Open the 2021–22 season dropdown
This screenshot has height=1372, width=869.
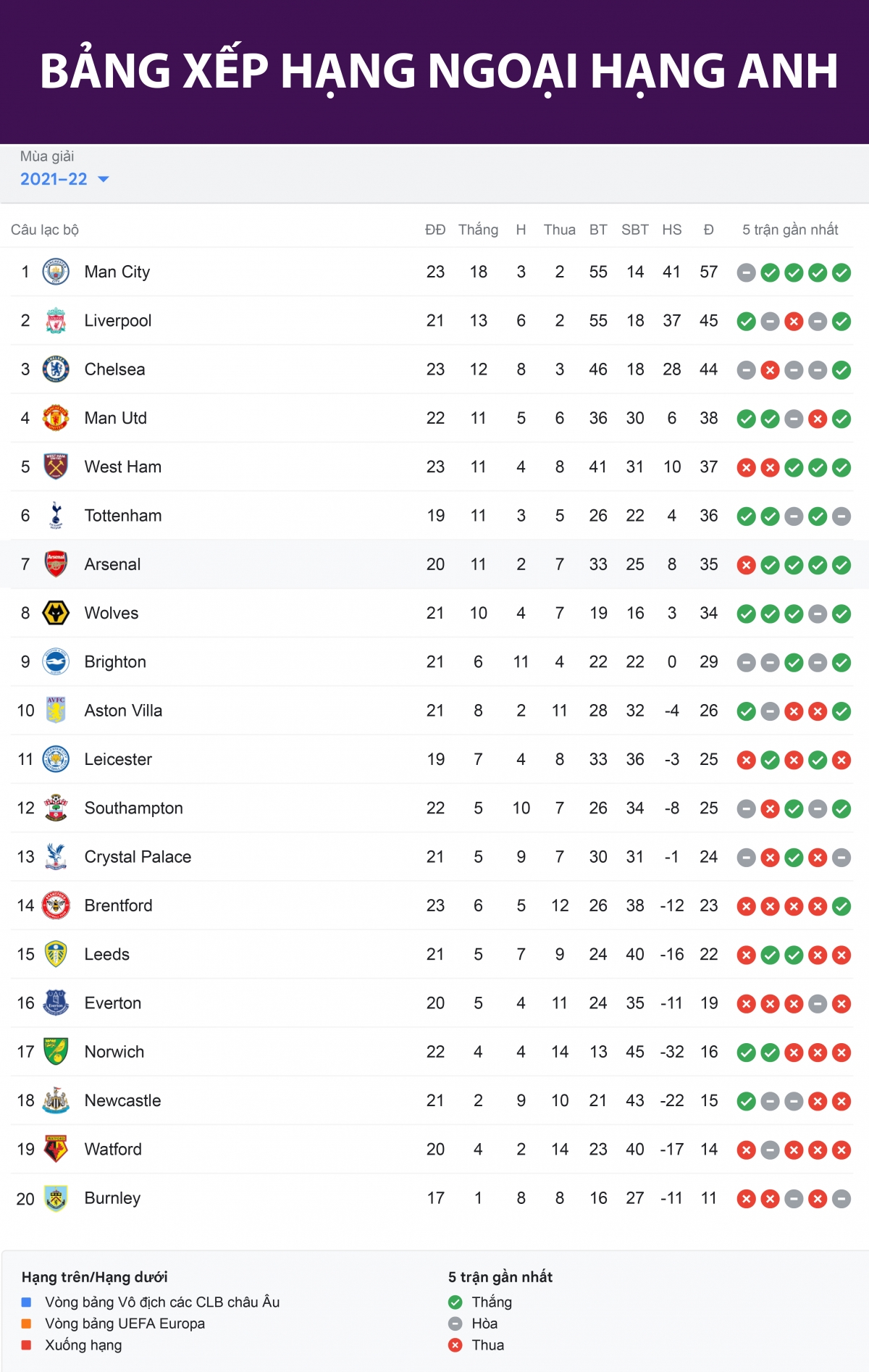click(x=64, y=179)
